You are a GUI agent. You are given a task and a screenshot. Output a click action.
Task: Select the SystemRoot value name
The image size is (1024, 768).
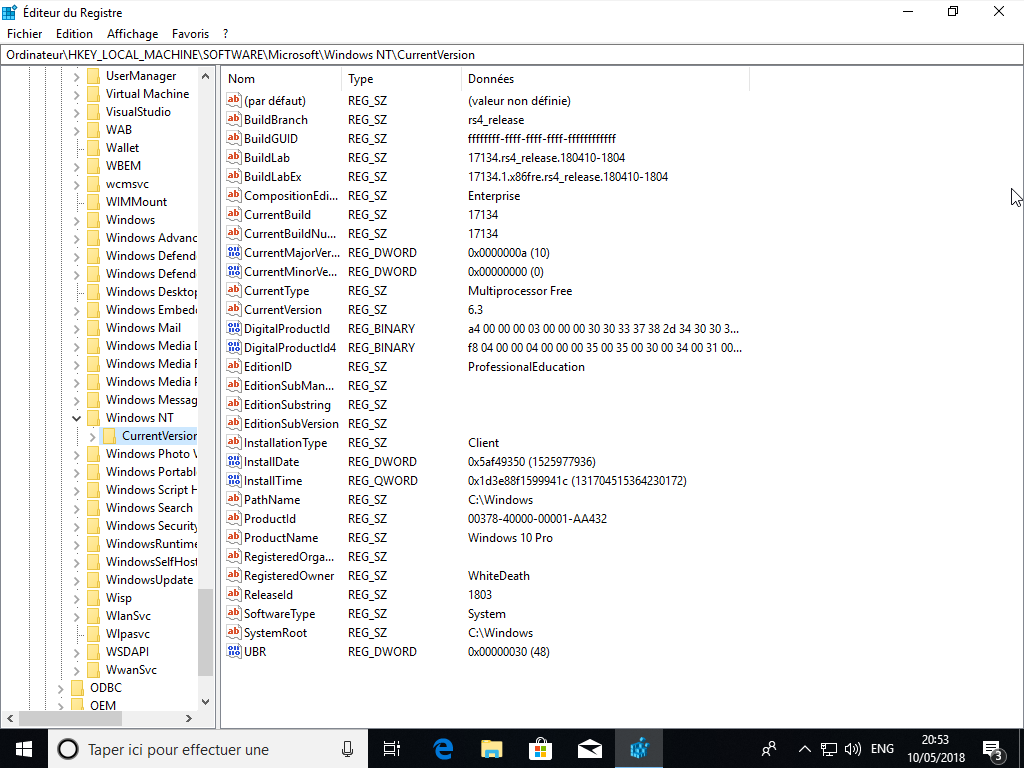click(x=275, y=632)
